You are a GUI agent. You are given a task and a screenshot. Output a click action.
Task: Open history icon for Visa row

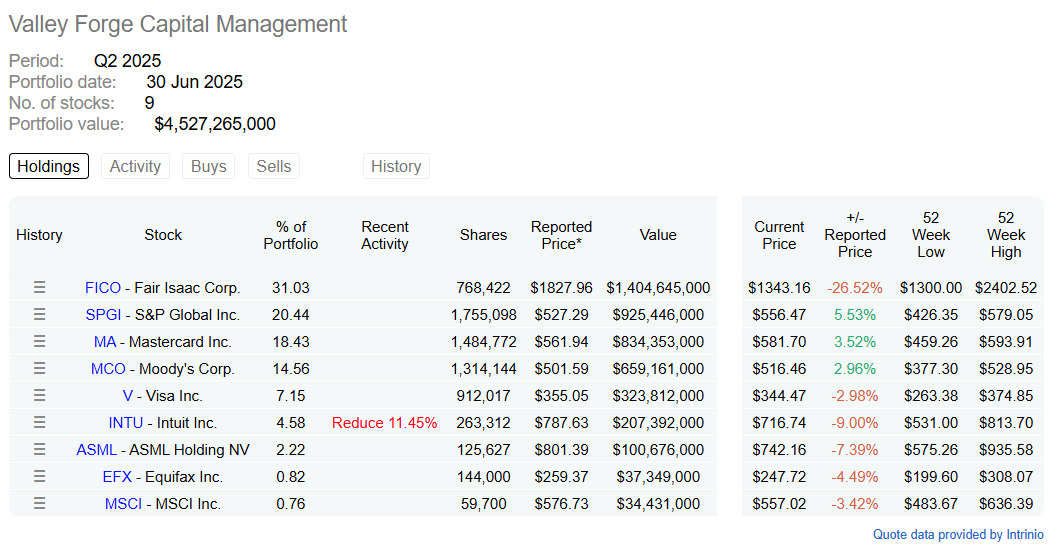point(40,395)
